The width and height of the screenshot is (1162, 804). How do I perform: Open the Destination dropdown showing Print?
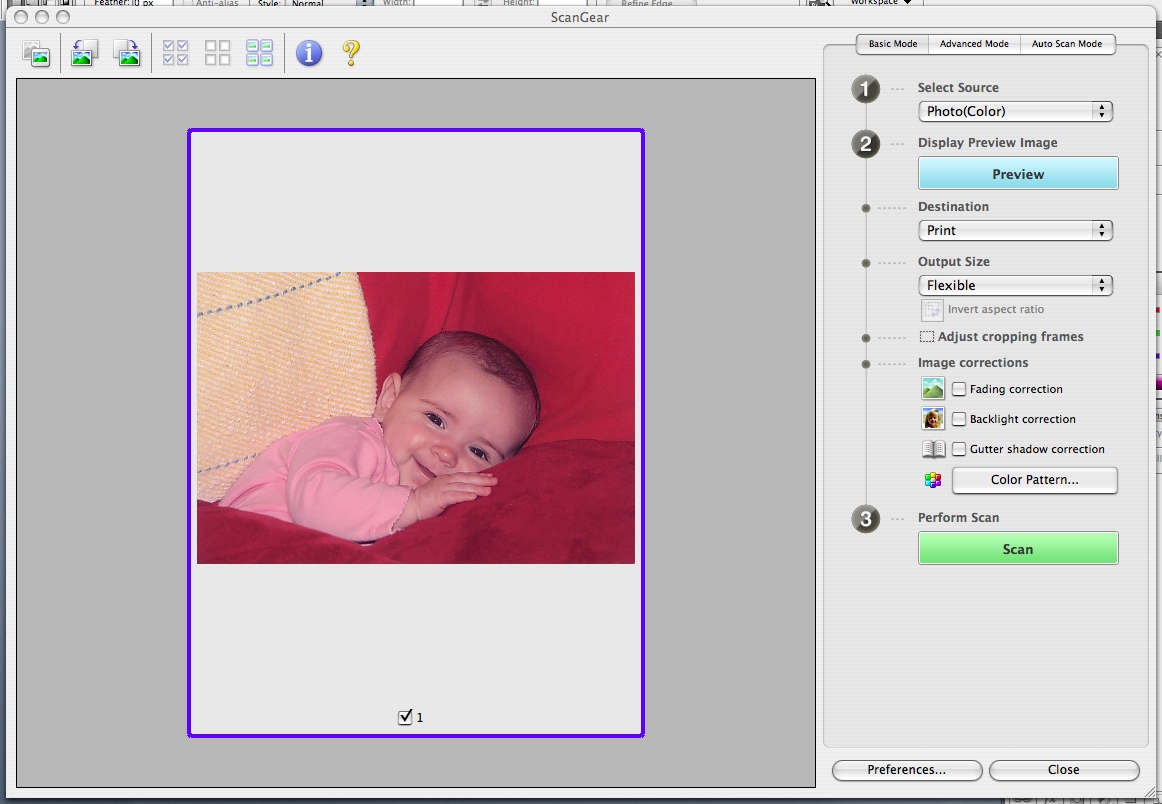1015,230
